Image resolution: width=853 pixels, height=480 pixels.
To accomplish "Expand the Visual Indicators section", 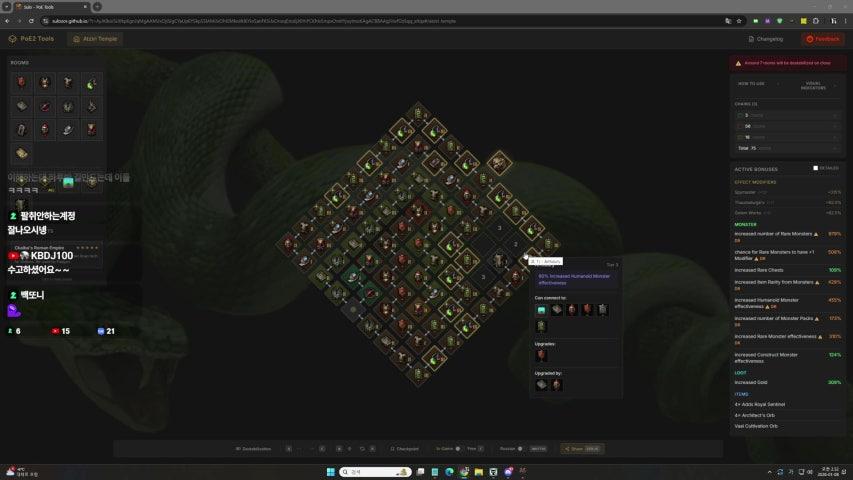I will pos(813,86).
